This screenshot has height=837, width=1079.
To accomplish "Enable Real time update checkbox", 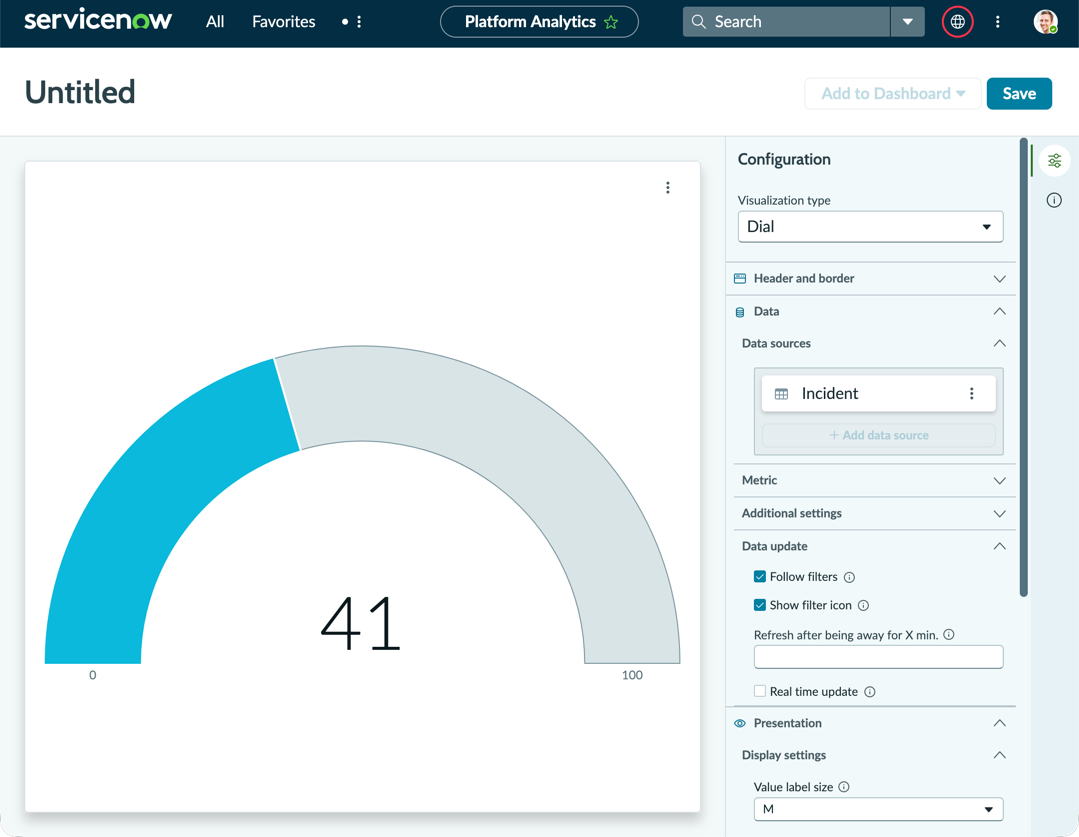I will [x=760, y=691].
